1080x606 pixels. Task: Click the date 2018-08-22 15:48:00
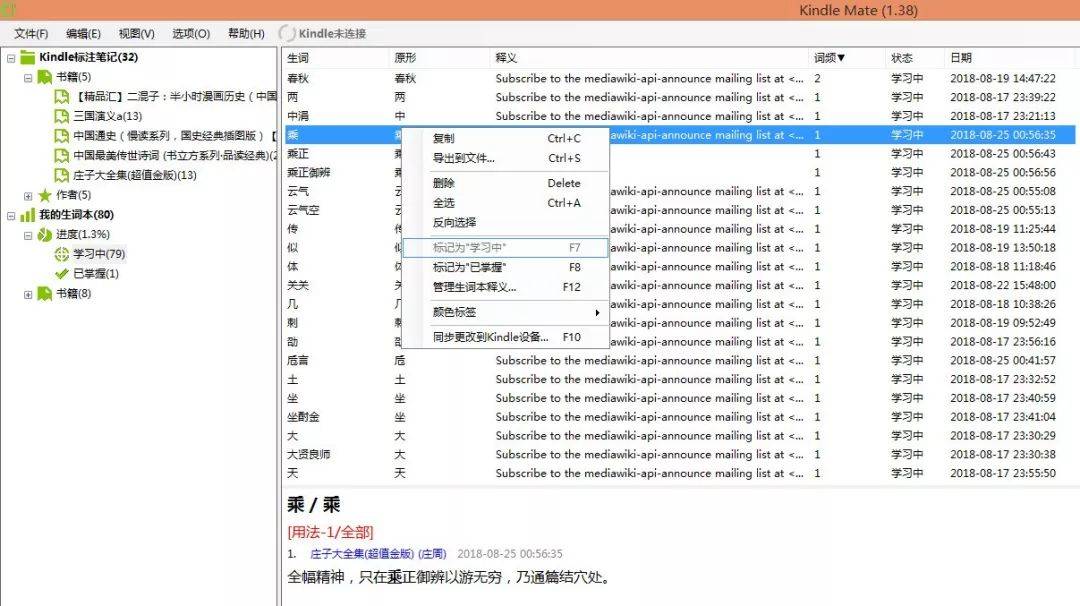coord(1003,285)
